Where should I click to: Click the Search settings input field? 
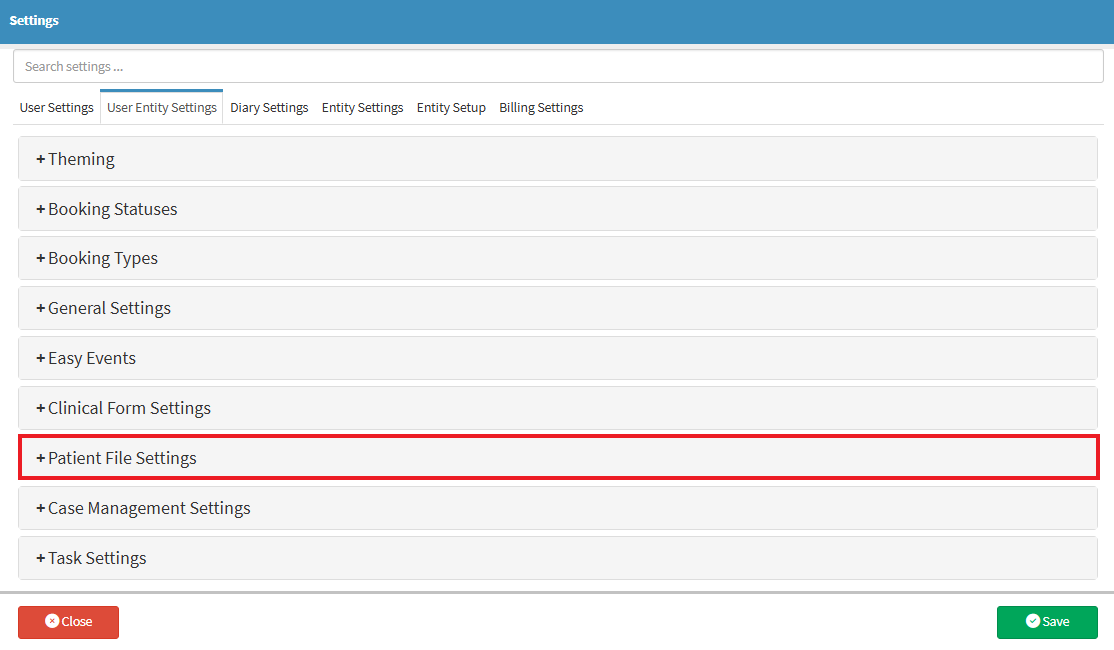click(x=557, y=67)
